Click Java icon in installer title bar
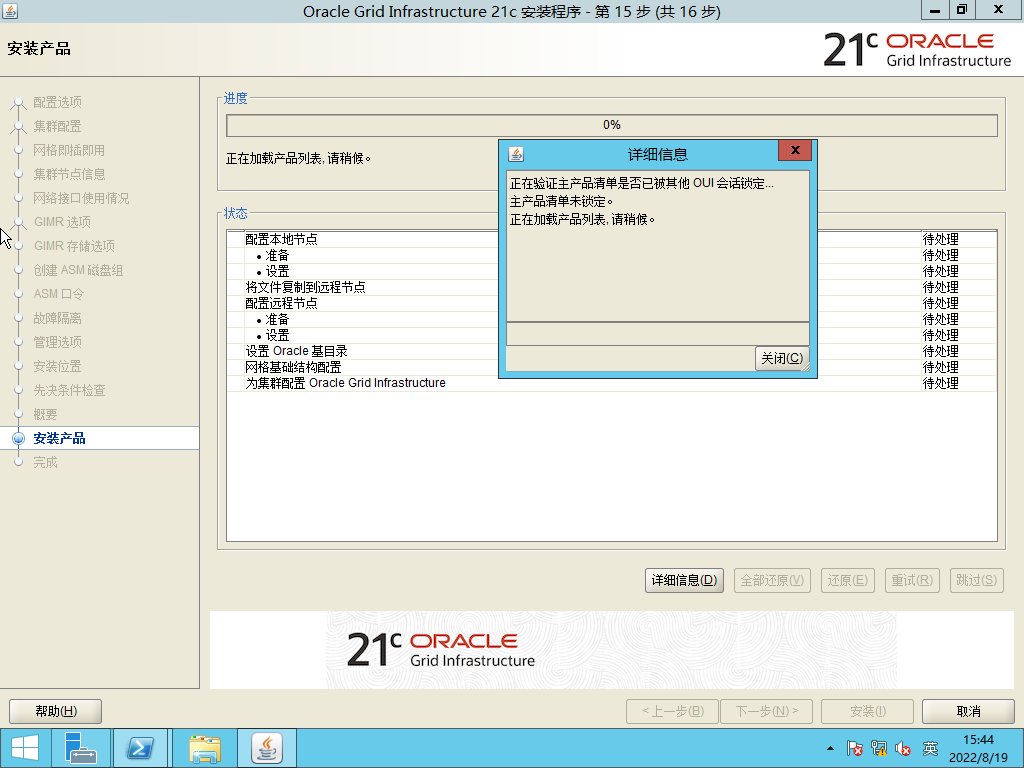 tap(10, 11)
